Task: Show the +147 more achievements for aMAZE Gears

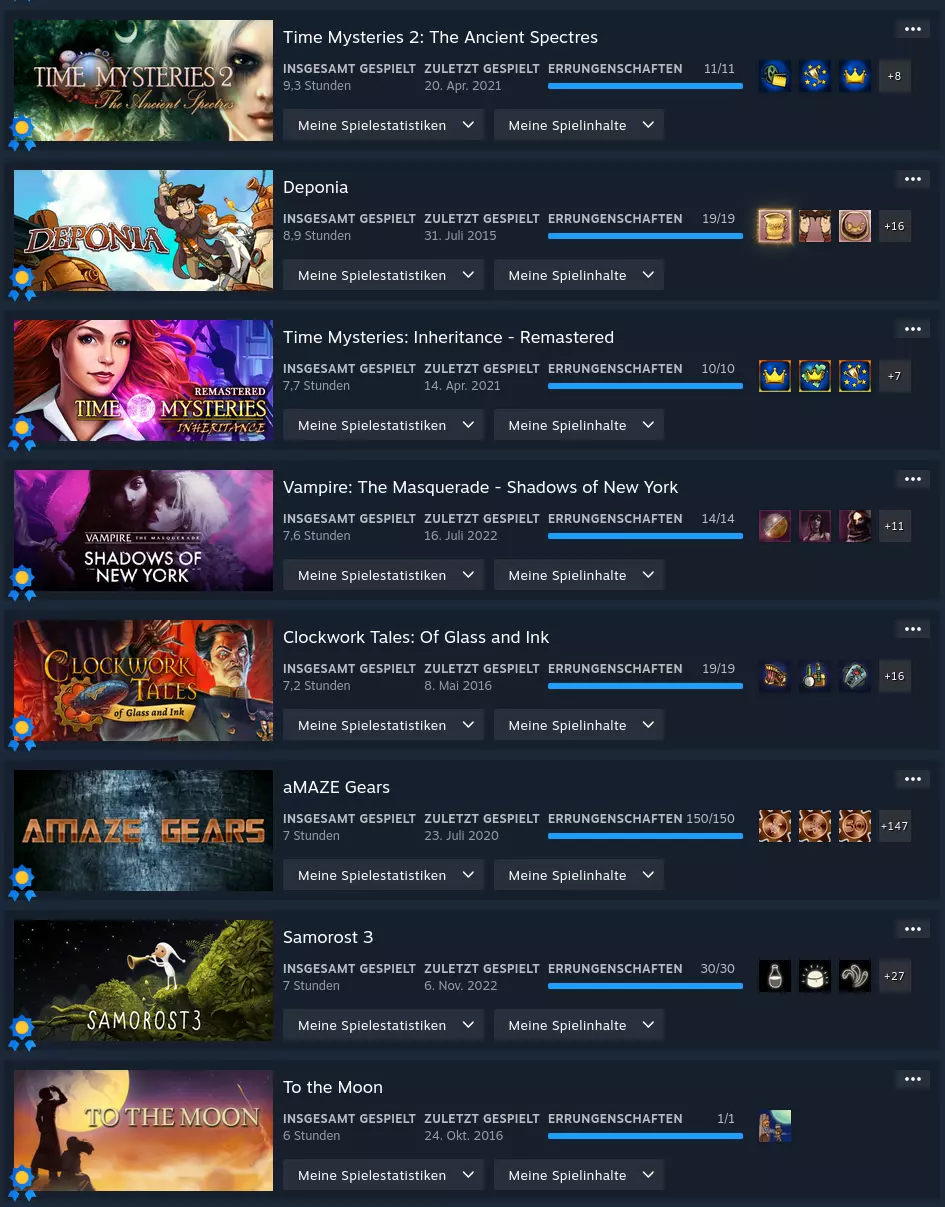Action: (895, 826)
